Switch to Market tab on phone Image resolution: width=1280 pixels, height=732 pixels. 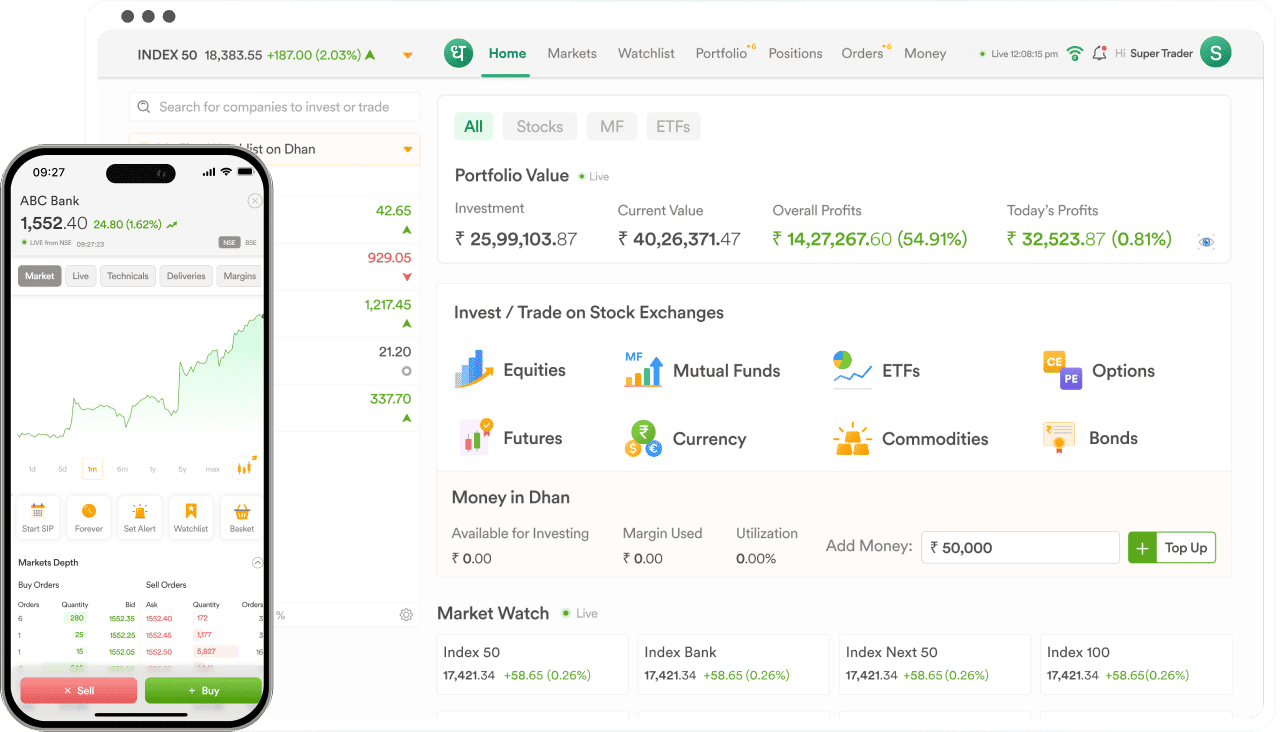(40, 276)
